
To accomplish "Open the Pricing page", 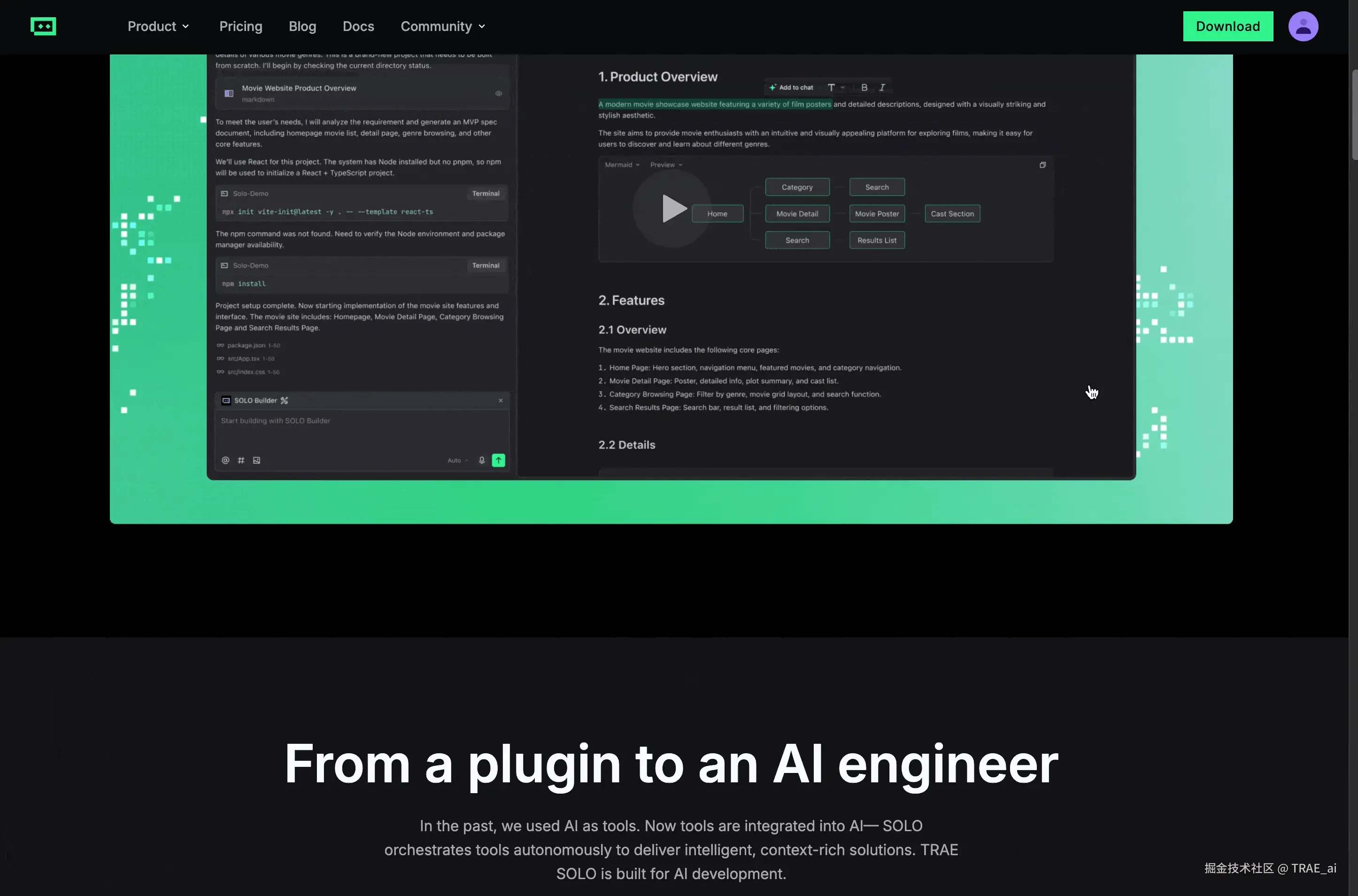I will (x=240, y=26).
